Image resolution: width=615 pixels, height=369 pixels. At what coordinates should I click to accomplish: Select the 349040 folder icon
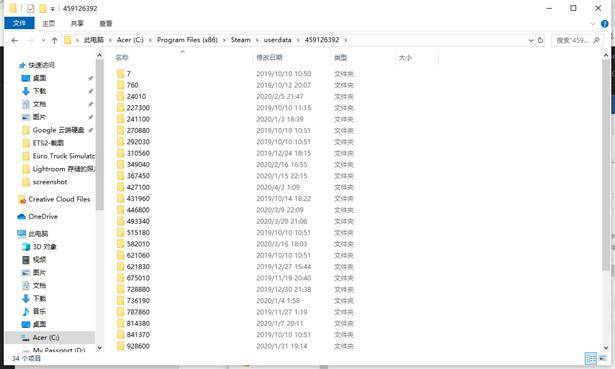coord(120,164)
